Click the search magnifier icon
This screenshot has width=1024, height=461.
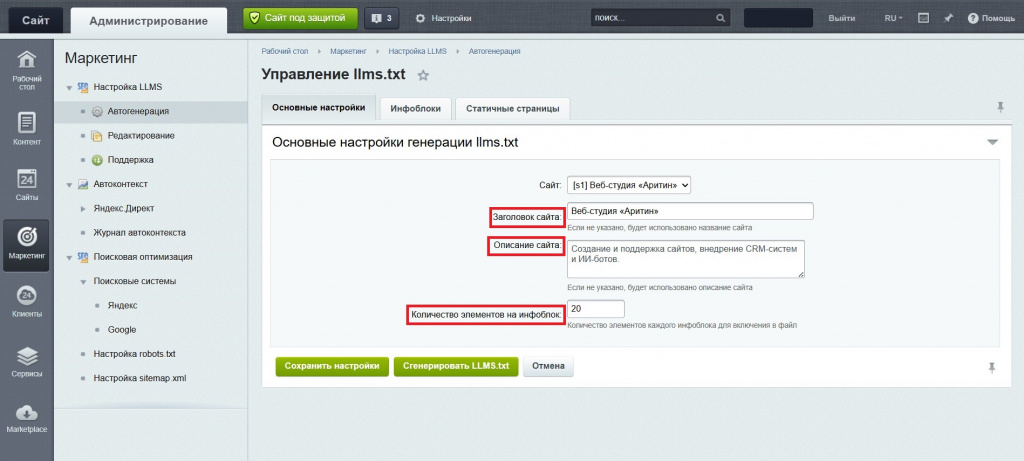point(720,18)
